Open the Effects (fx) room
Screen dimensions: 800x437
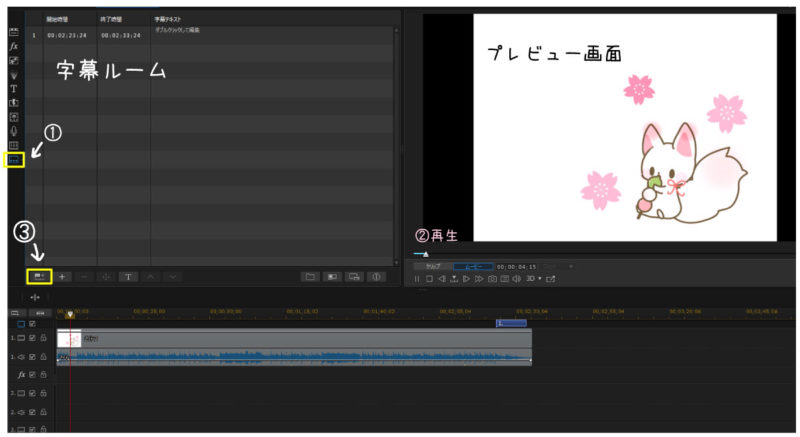tap(14, 46)
